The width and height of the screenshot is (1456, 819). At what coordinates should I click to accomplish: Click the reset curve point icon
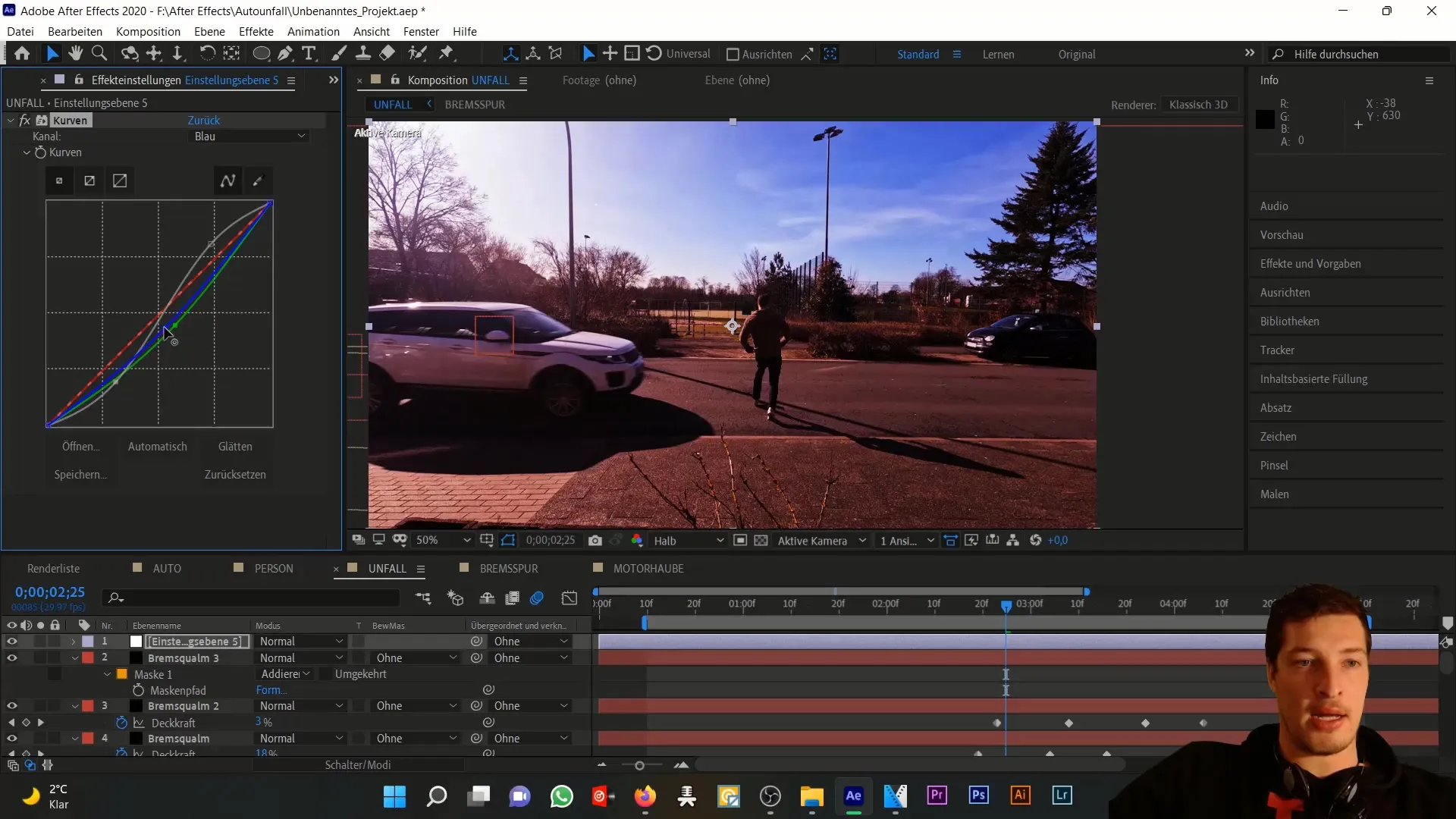pos(58,181)
